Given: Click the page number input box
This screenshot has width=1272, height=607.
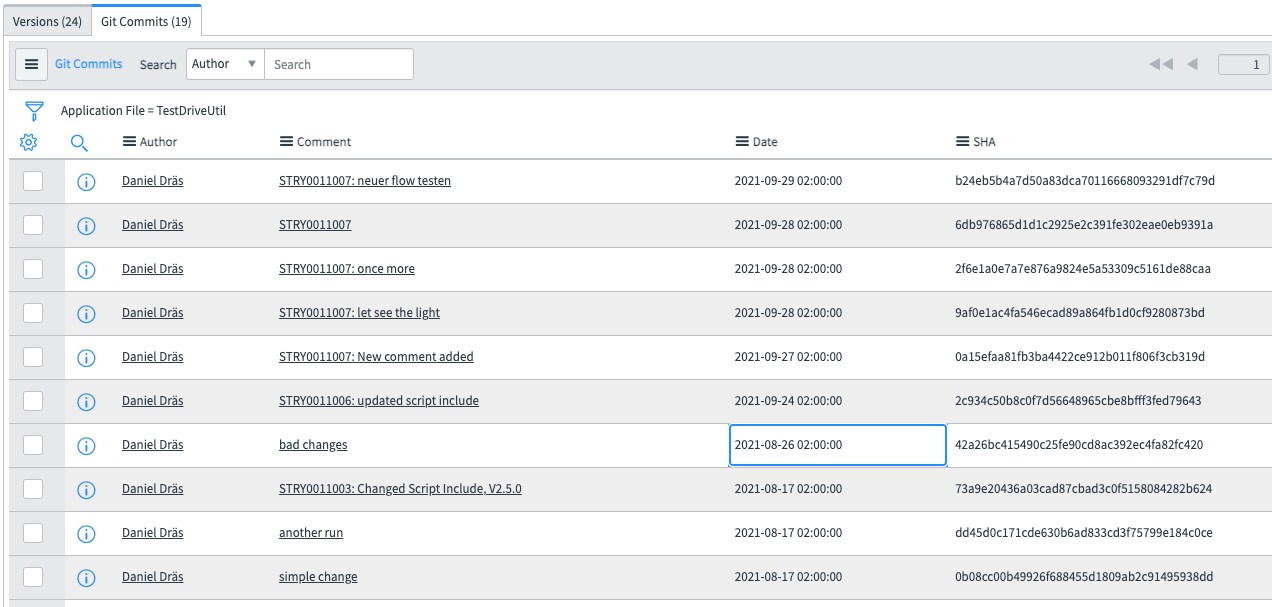Looking at the screenshot, I should coord(1244,64).
